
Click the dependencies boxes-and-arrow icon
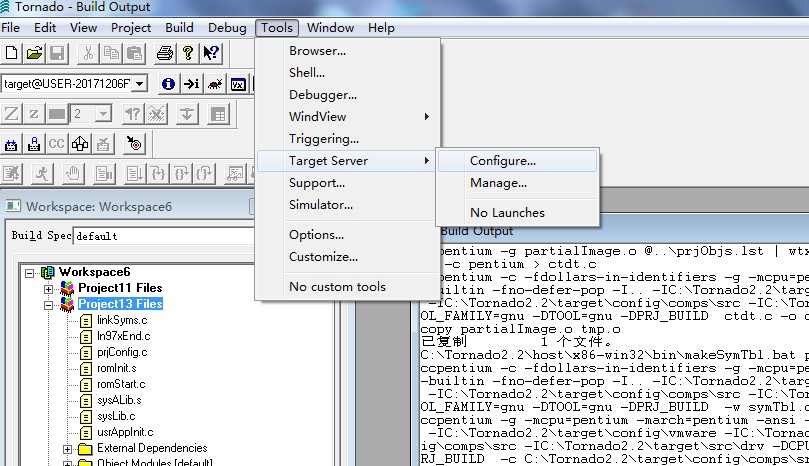coord(80,144)
